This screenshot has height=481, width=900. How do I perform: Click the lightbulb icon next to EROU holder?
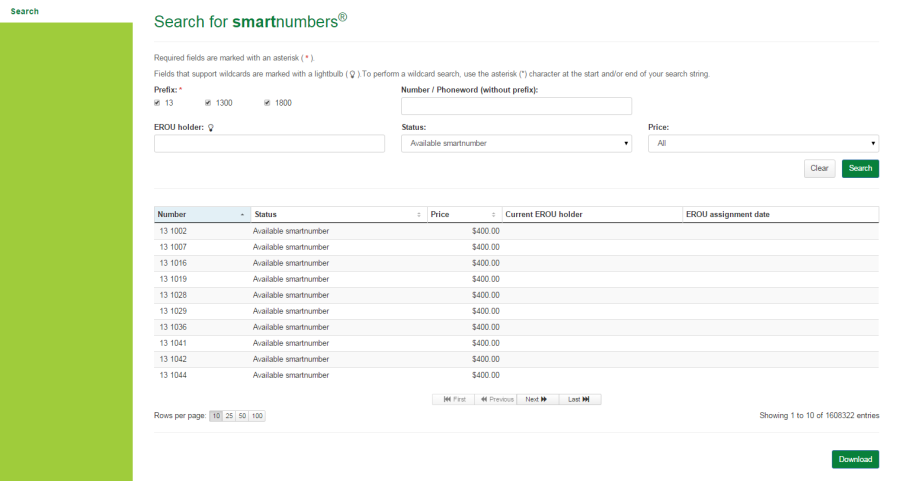(211, 127)
